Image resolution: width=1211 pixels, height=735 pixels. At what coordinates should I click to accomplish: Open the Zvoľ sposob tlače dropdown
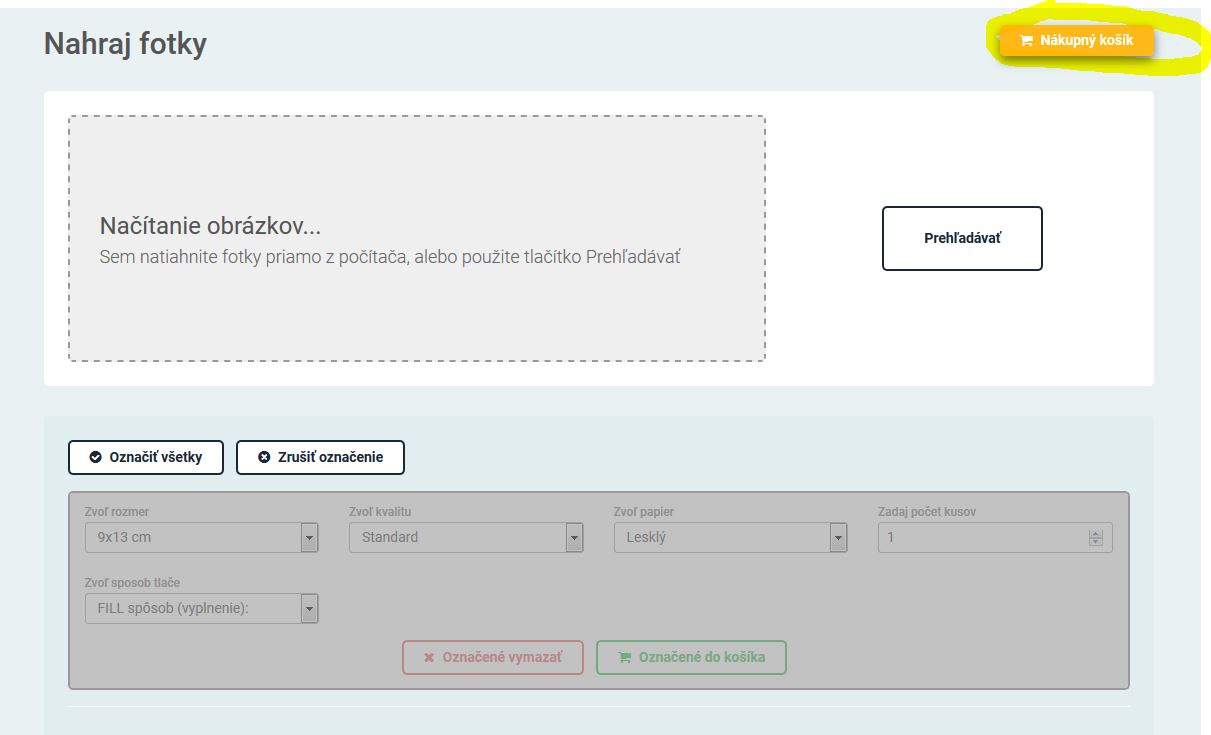point(202,608)
